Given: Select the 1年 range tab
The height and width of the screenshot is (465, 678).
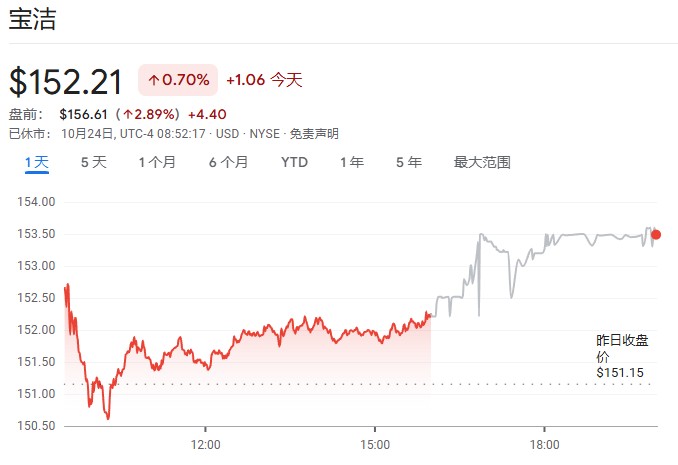Looking at the screenshot, I should click(x=351, y=162).
